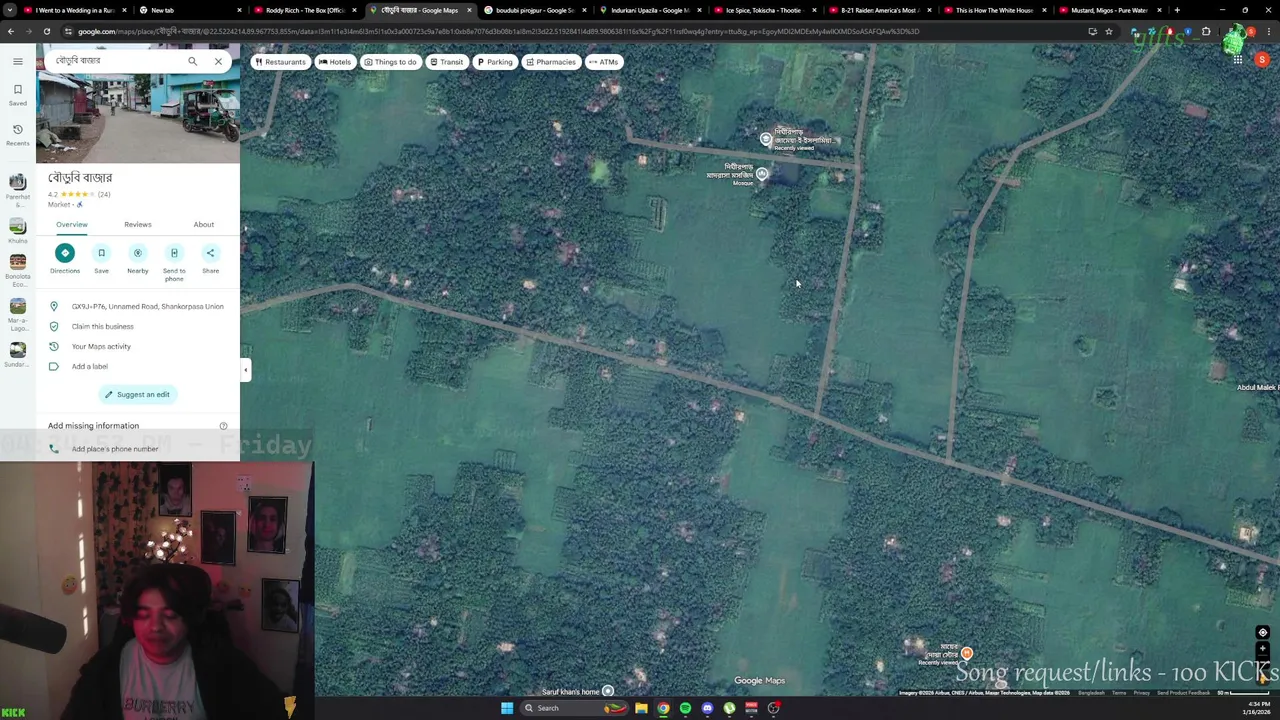
Task: Bookmark this page with the star
Action: pos(1109,31)
